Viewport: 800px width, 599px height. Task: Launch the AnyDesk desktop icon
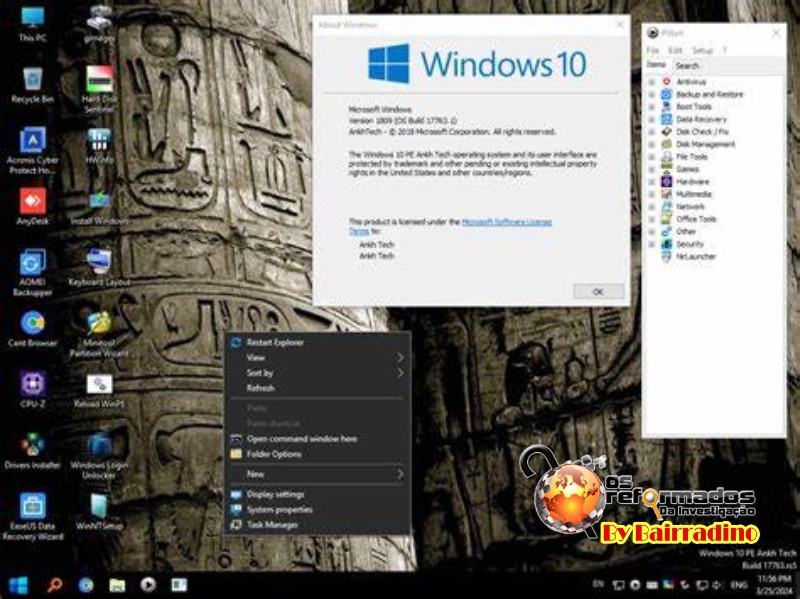click(33, 206)
